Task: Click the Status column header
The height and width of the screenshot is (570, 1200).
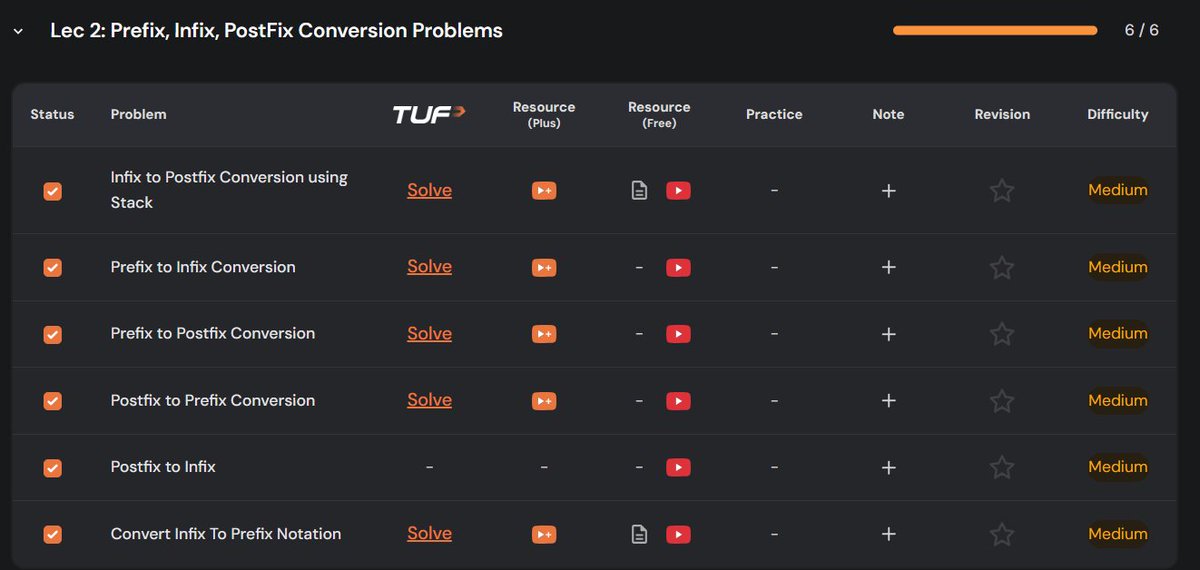Action: 52,114
